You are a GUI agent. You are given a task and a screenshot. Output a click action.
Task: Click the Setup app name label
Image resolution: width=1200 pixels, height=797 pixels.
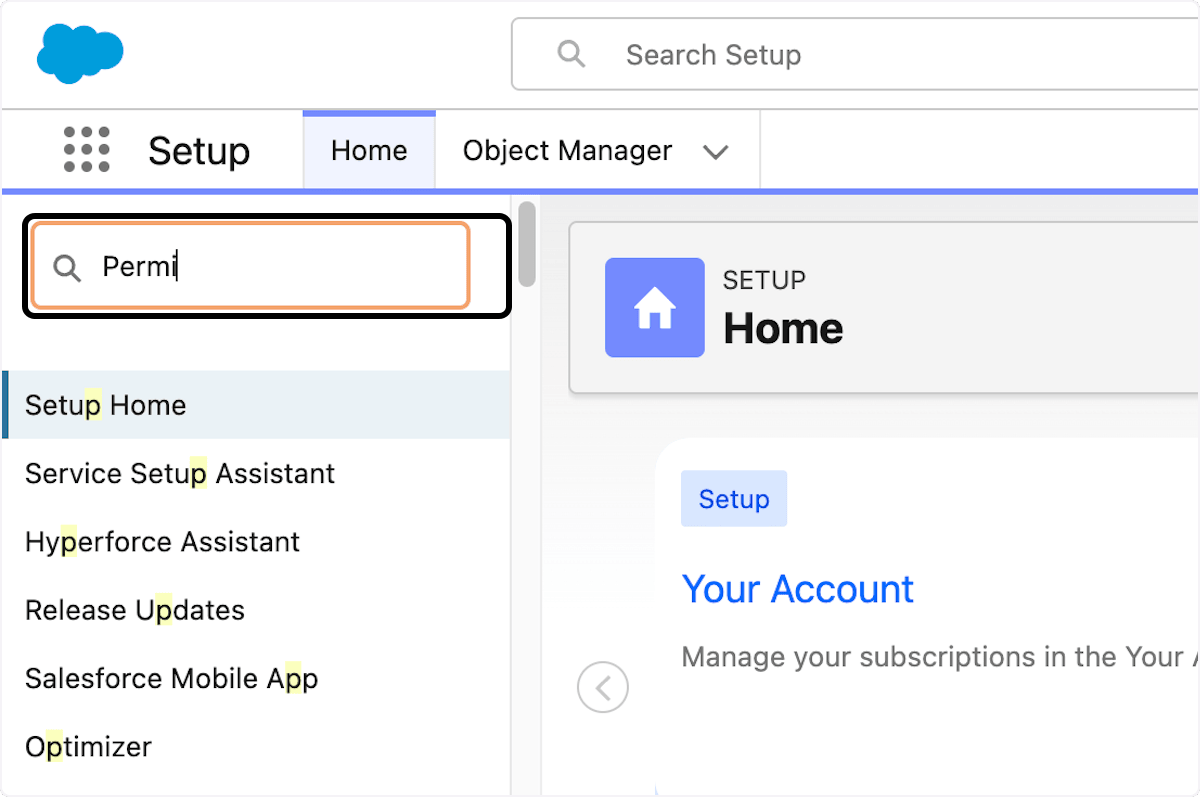point(199,151)
